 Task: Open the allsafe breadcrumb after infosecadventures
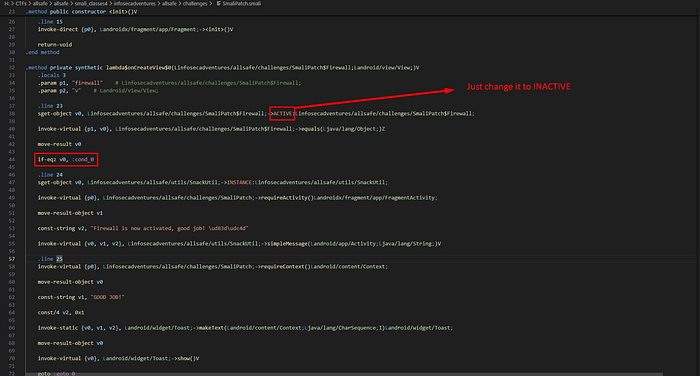pyautogui.click(x=169, y=4)
